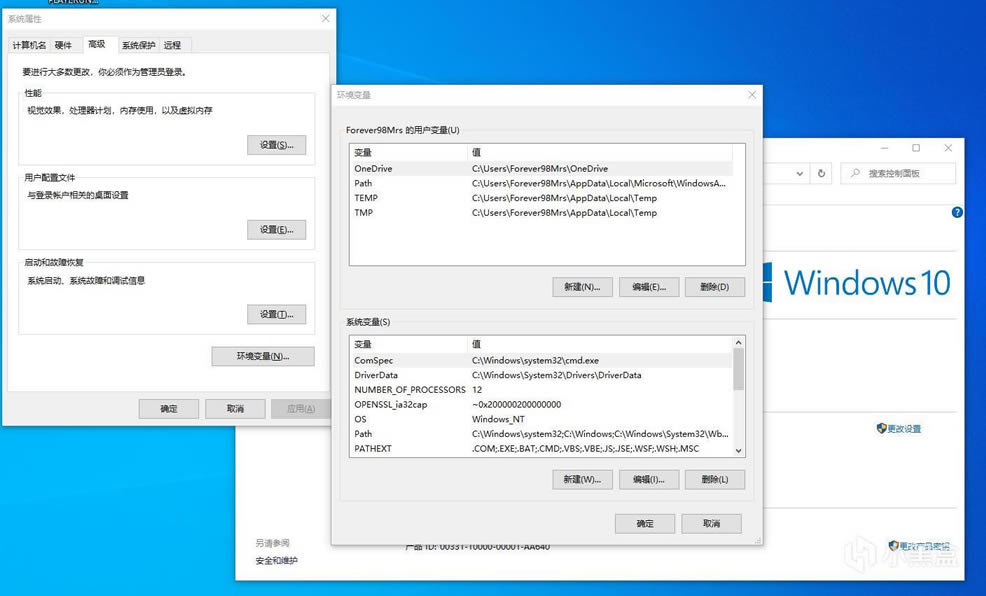Click system variables scrollbar down arrow
986x596 pixels.
tap(739, 450)
